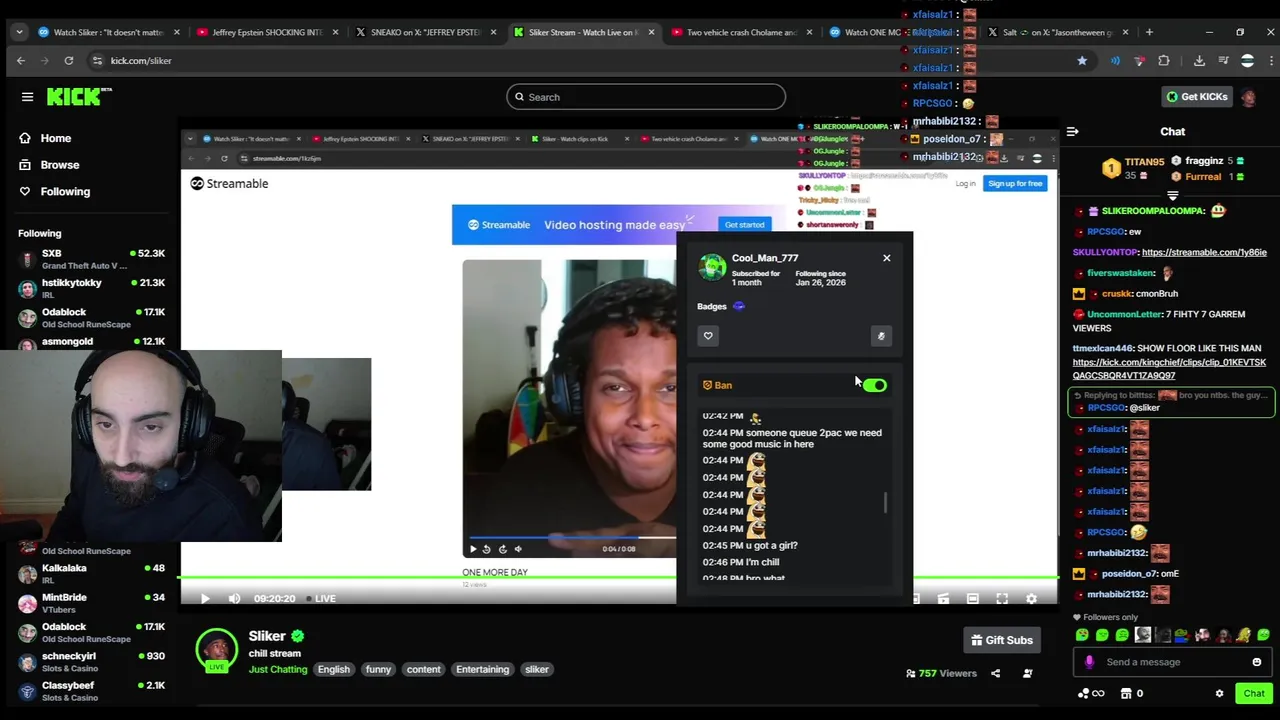Image resolution: width=1280 pixels, height=720 pixels.
Task: Expand the gift leaderboard chevron
Action: pyautogui.click(x=1173, y=196)
